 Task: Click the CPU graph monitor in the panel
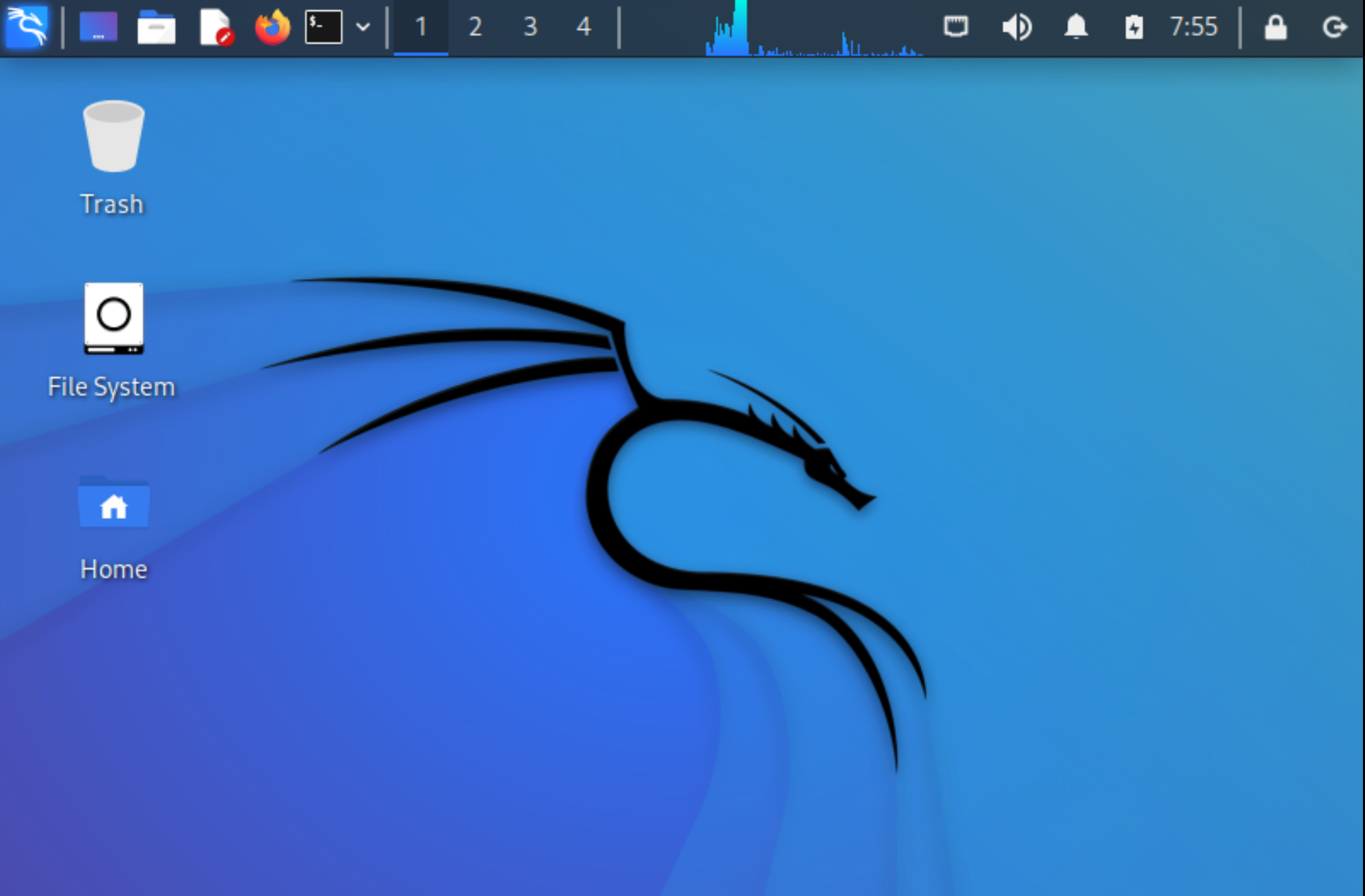[x=814, y=28]
